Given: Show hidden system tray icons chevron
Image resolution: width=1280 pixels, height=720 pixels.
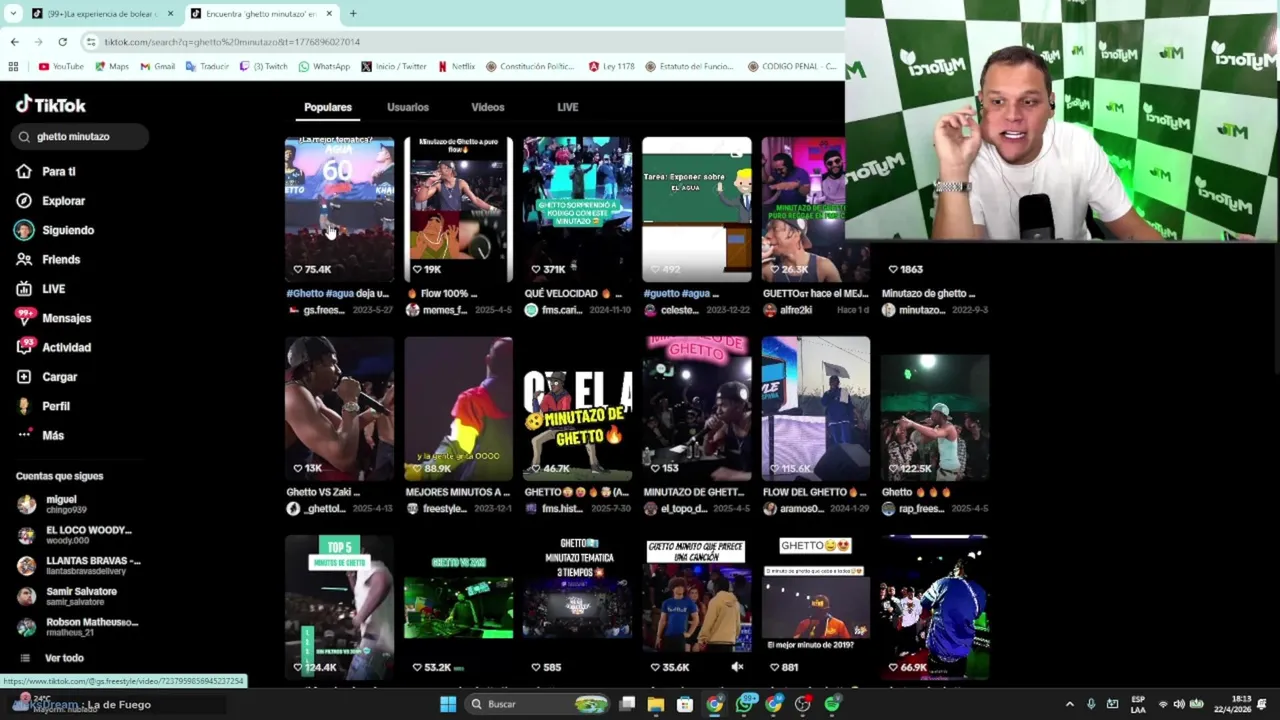Looking at the screenshot, I should (1069, 704).
